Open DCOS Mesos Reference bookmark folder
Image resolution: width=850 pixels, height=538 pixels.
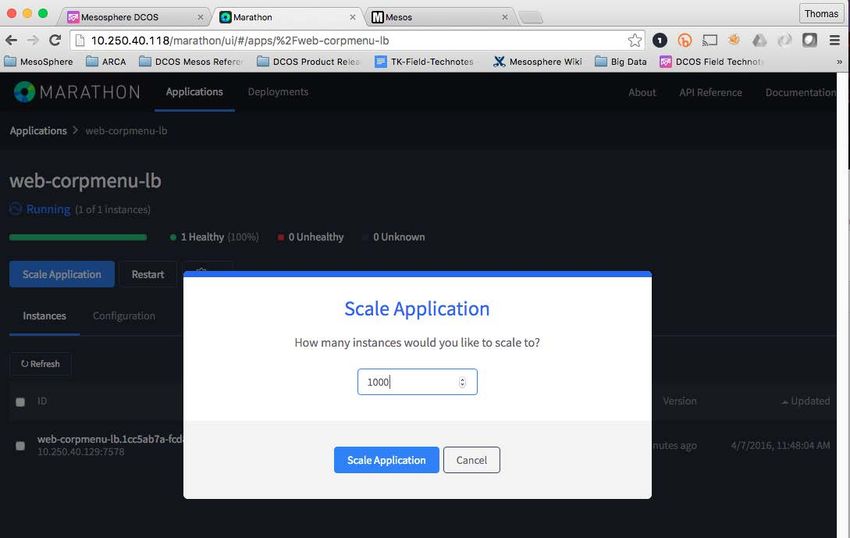point(191,62)
